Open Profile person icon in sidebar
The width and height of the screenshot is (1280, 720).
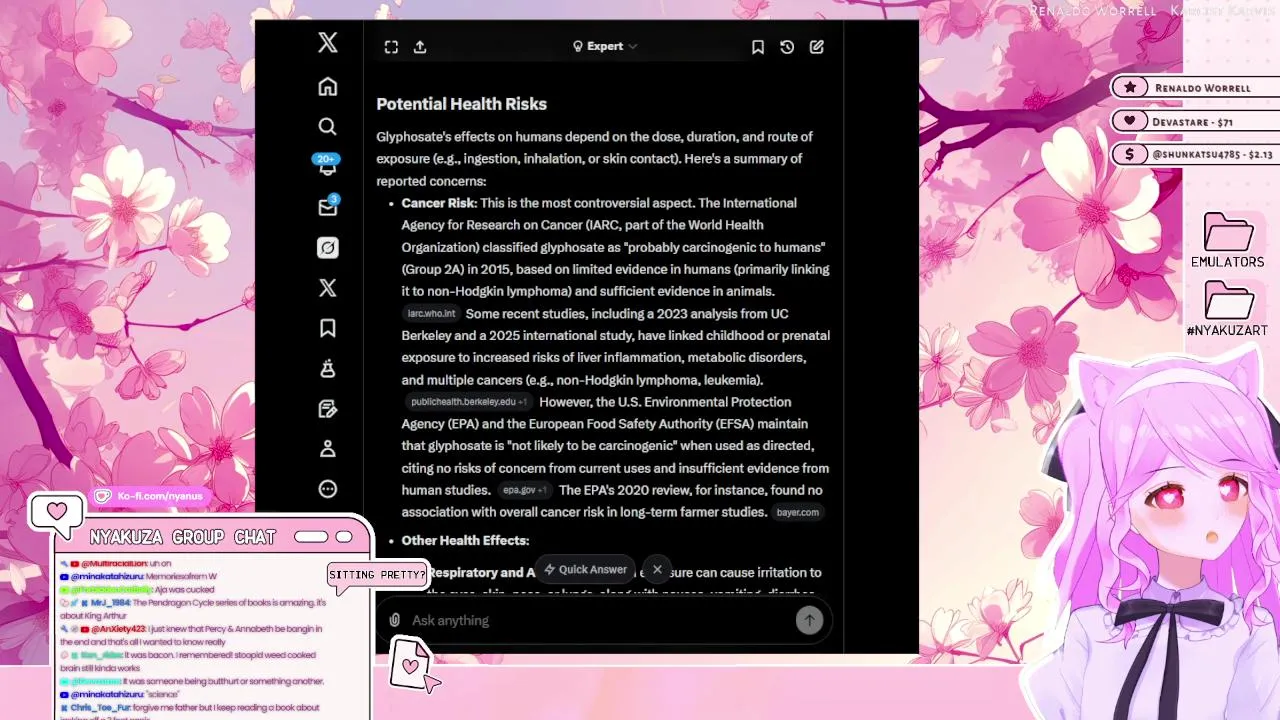(x=327, y=449)
